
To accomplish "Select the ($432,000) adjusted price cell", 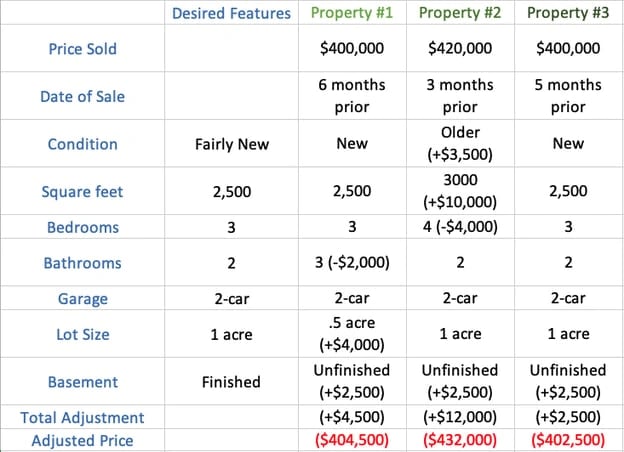I will pyautogui.click(x=460, y=440).
